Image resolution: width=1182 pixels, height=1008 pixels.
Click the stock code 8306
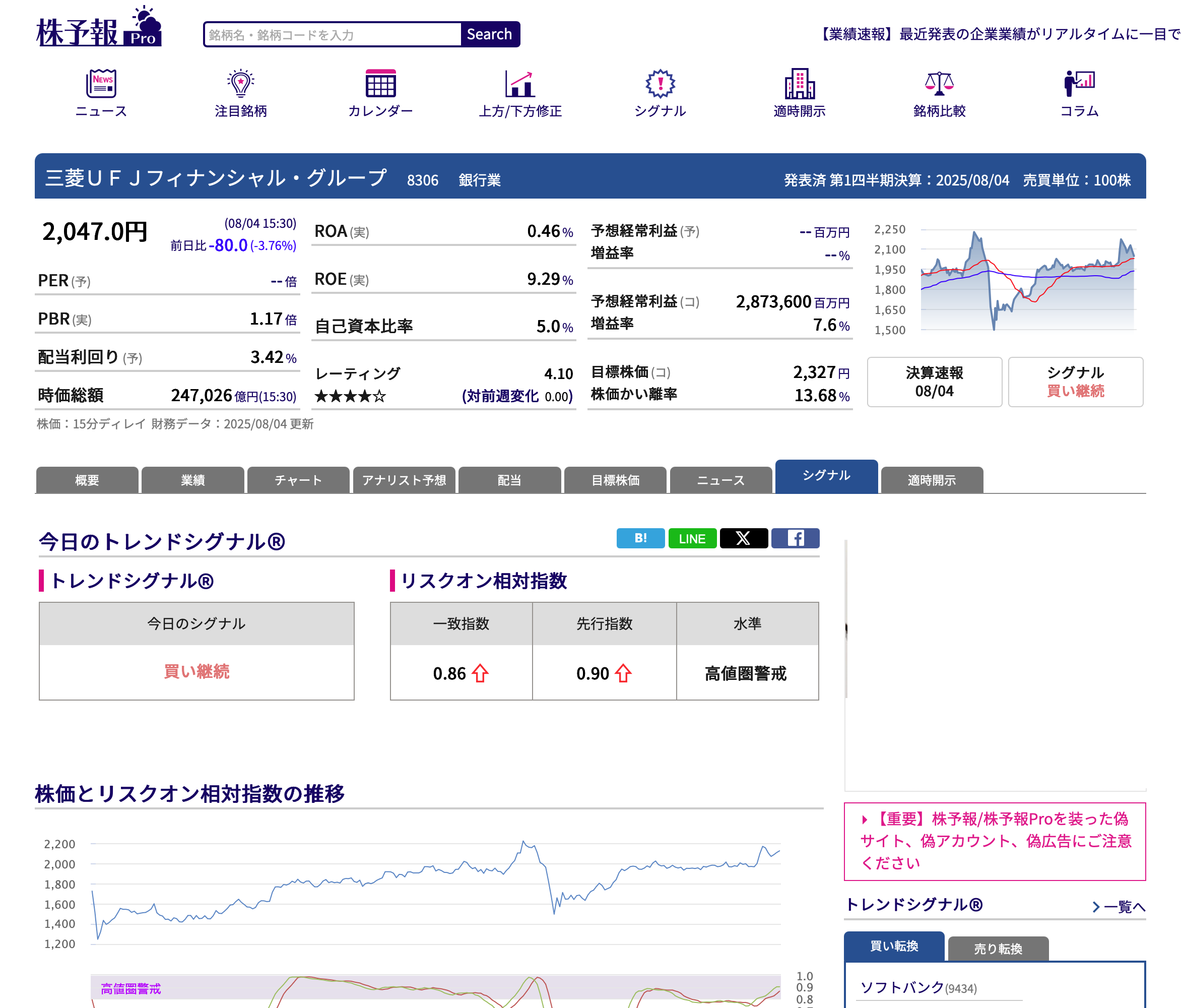(x=423, y=180)
